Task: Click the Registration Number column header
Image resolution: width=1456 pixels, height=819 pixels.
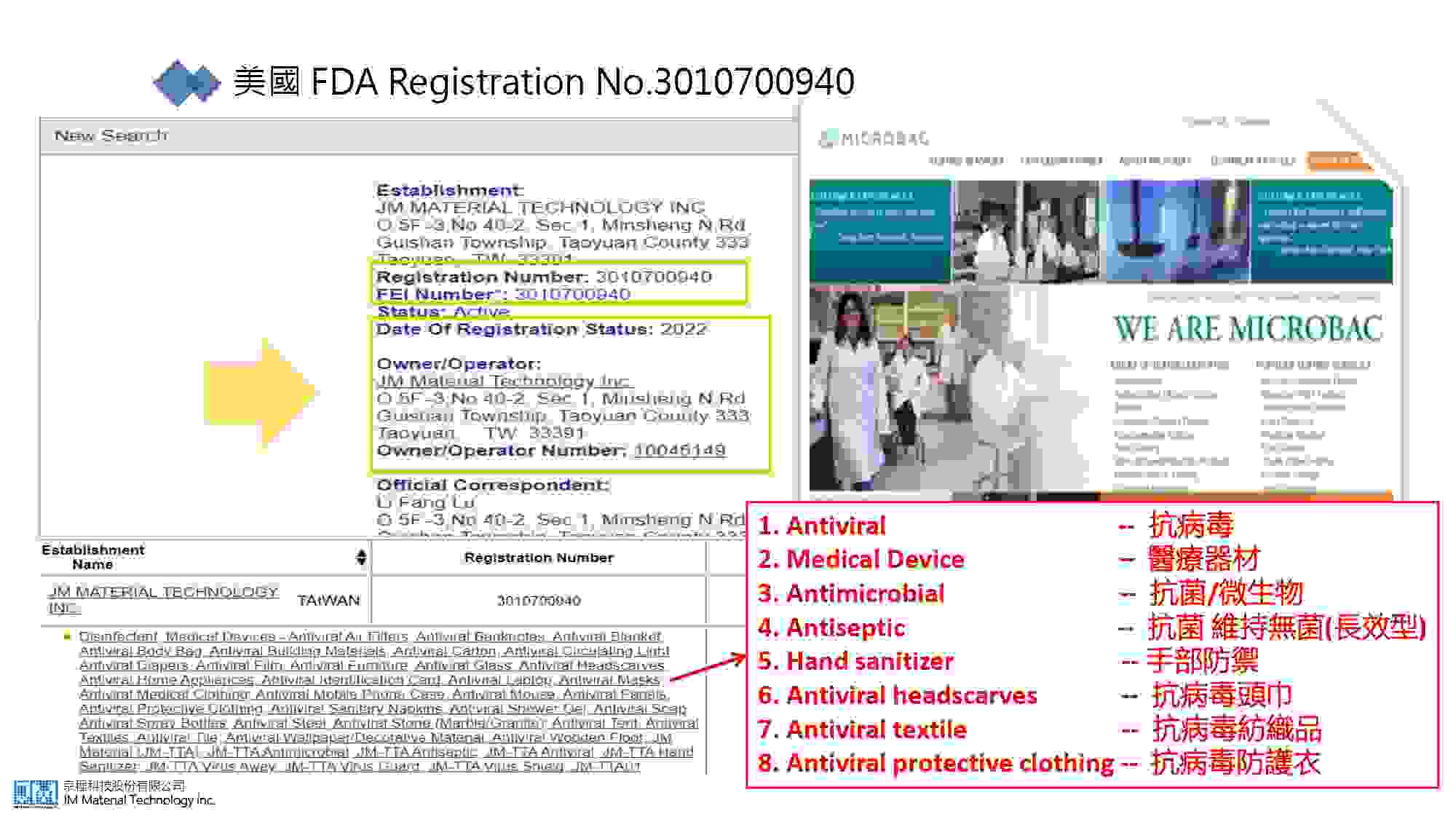Action: [539, 558]
